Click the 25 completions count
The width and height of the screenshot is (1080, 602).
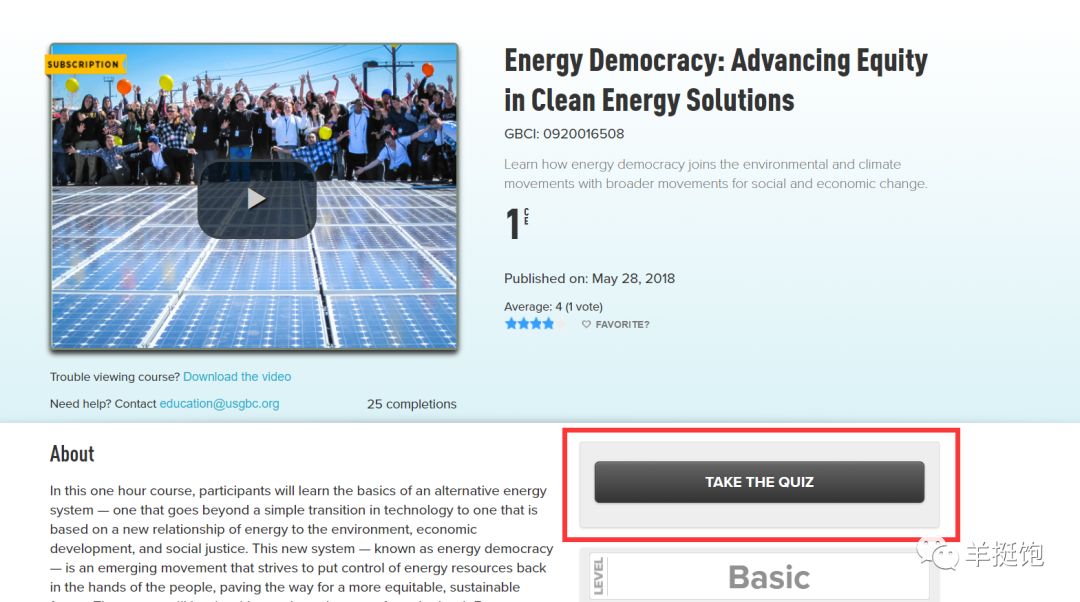click(411, 404)
